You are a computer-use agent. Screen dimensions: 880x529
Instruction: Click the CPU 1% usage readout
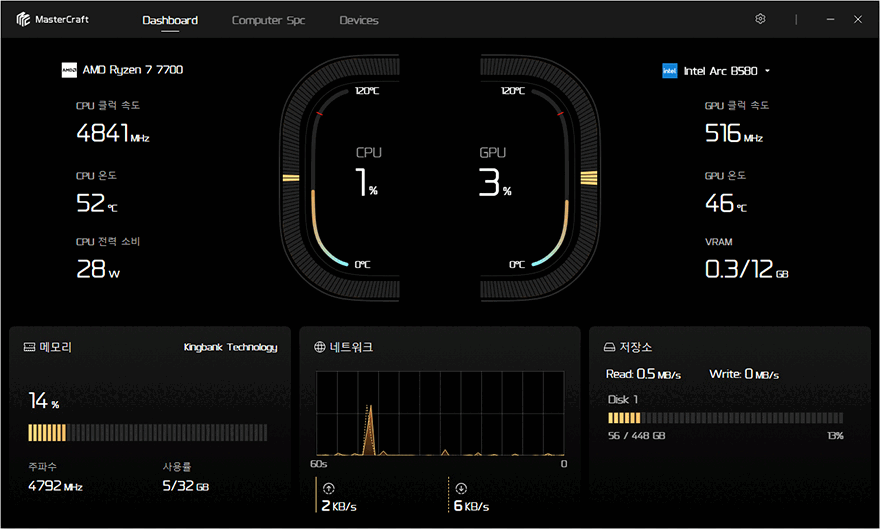pos(367,182)
